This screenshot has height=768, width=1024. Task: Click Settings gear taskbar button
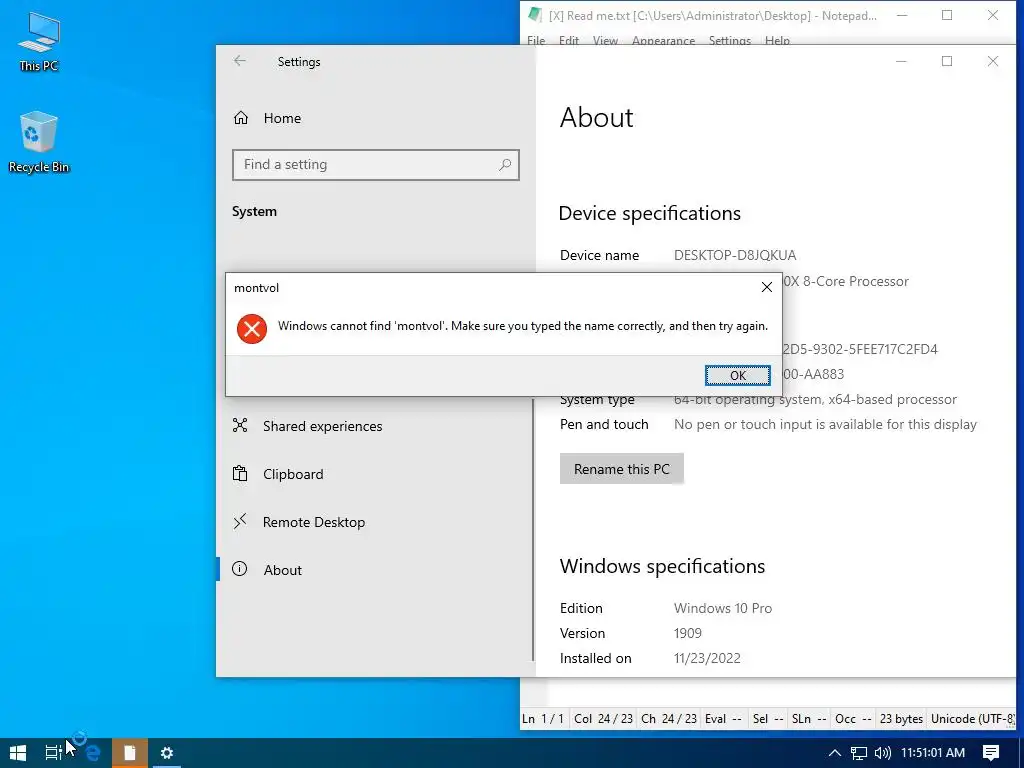coord(167,753)
